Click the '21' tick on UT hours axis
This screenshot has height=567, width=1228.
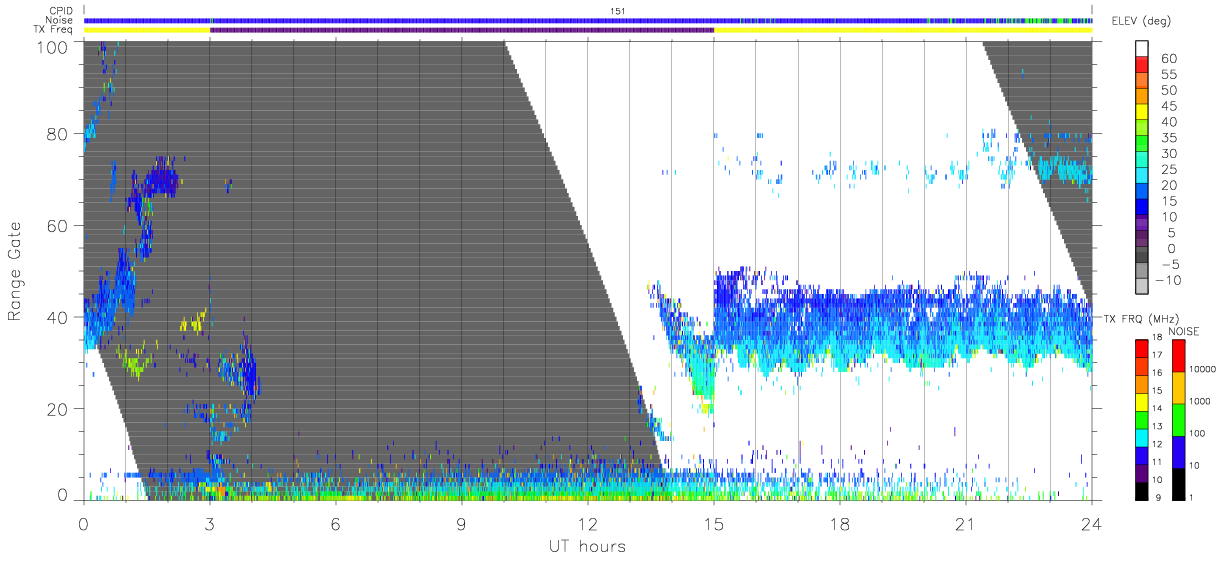click(965, 523)
